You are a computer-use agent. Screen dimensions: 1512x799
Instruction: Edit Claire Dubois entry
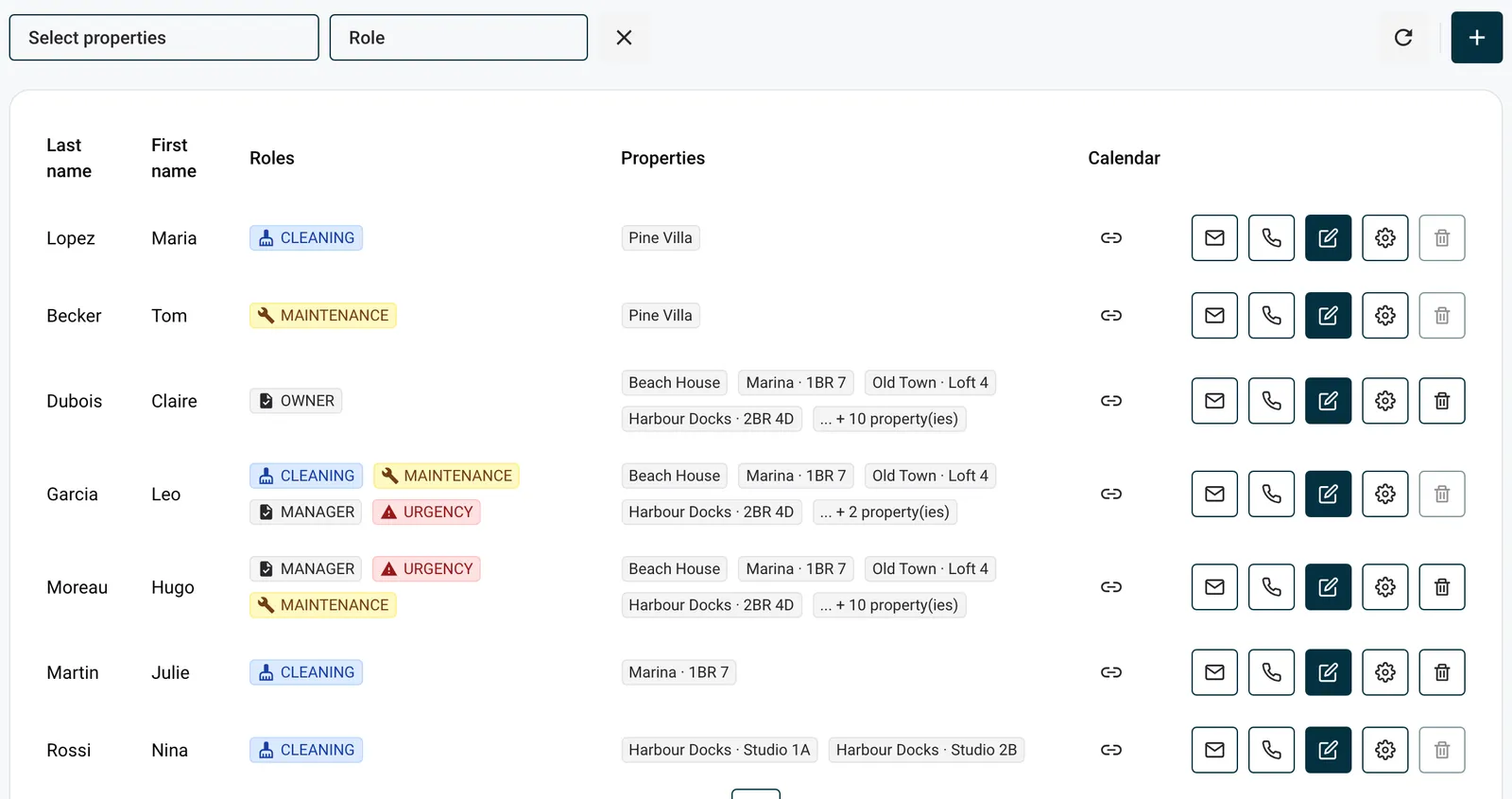tap(1328, 401)
